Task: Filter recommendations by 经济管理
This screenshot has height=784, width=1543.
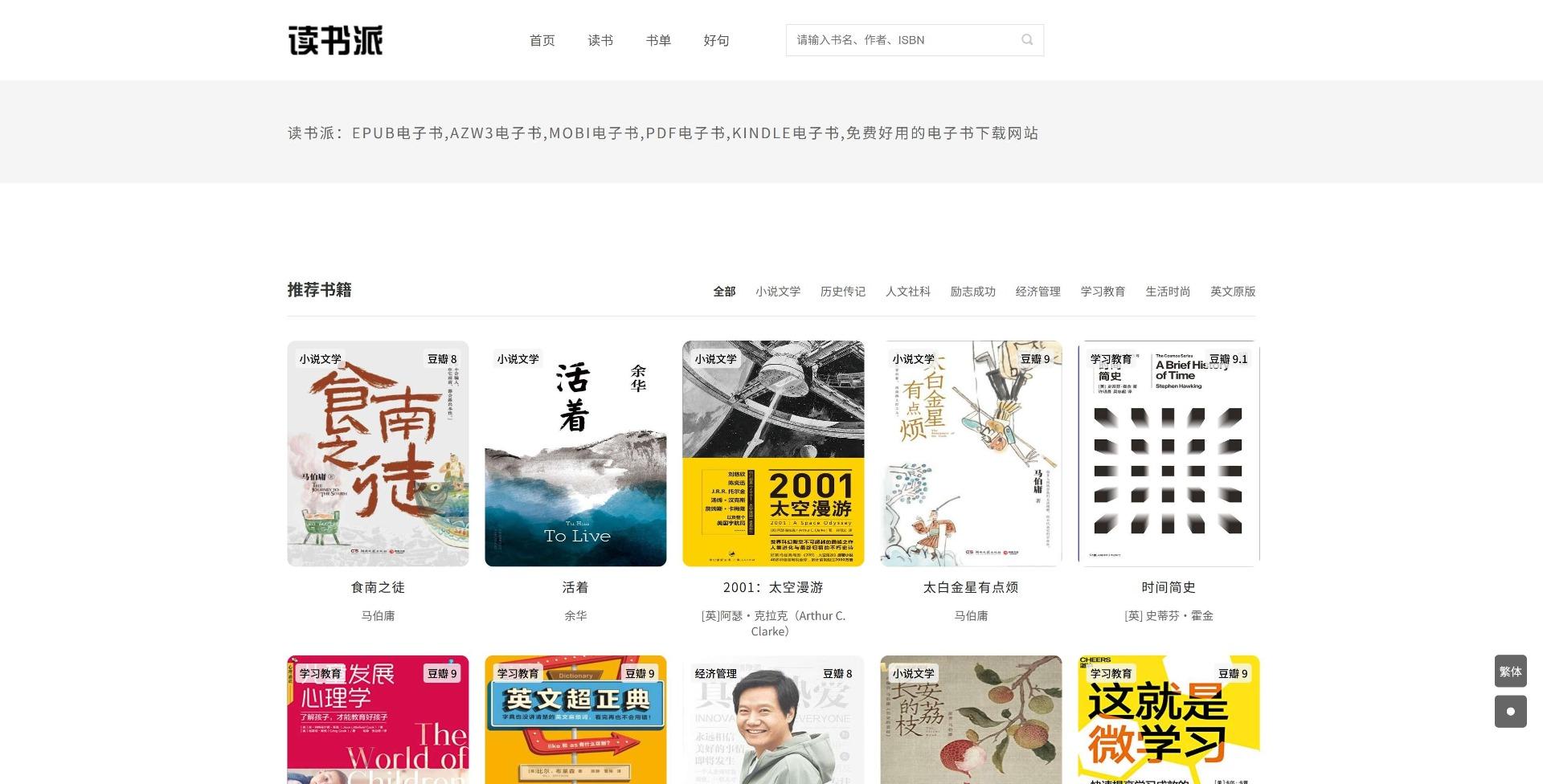Action: click(x=1038, y=292)
